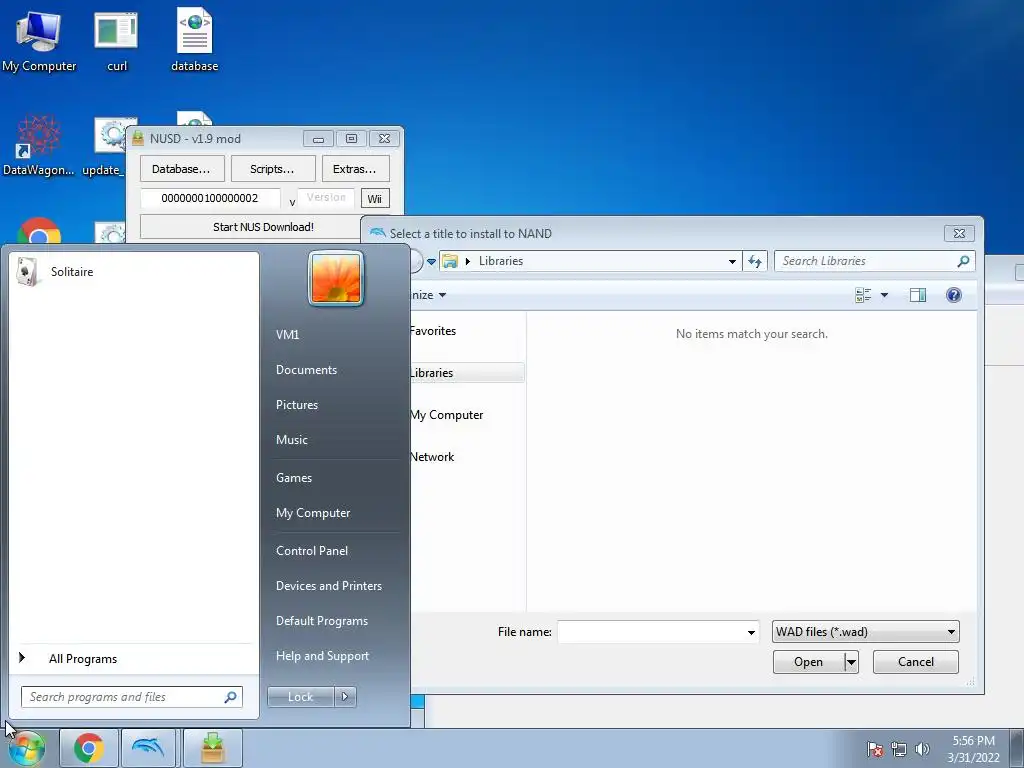Open the DataWagon desktop shortcut
The width and height of the screenshot is (1024, 768).
coord(39,145)
